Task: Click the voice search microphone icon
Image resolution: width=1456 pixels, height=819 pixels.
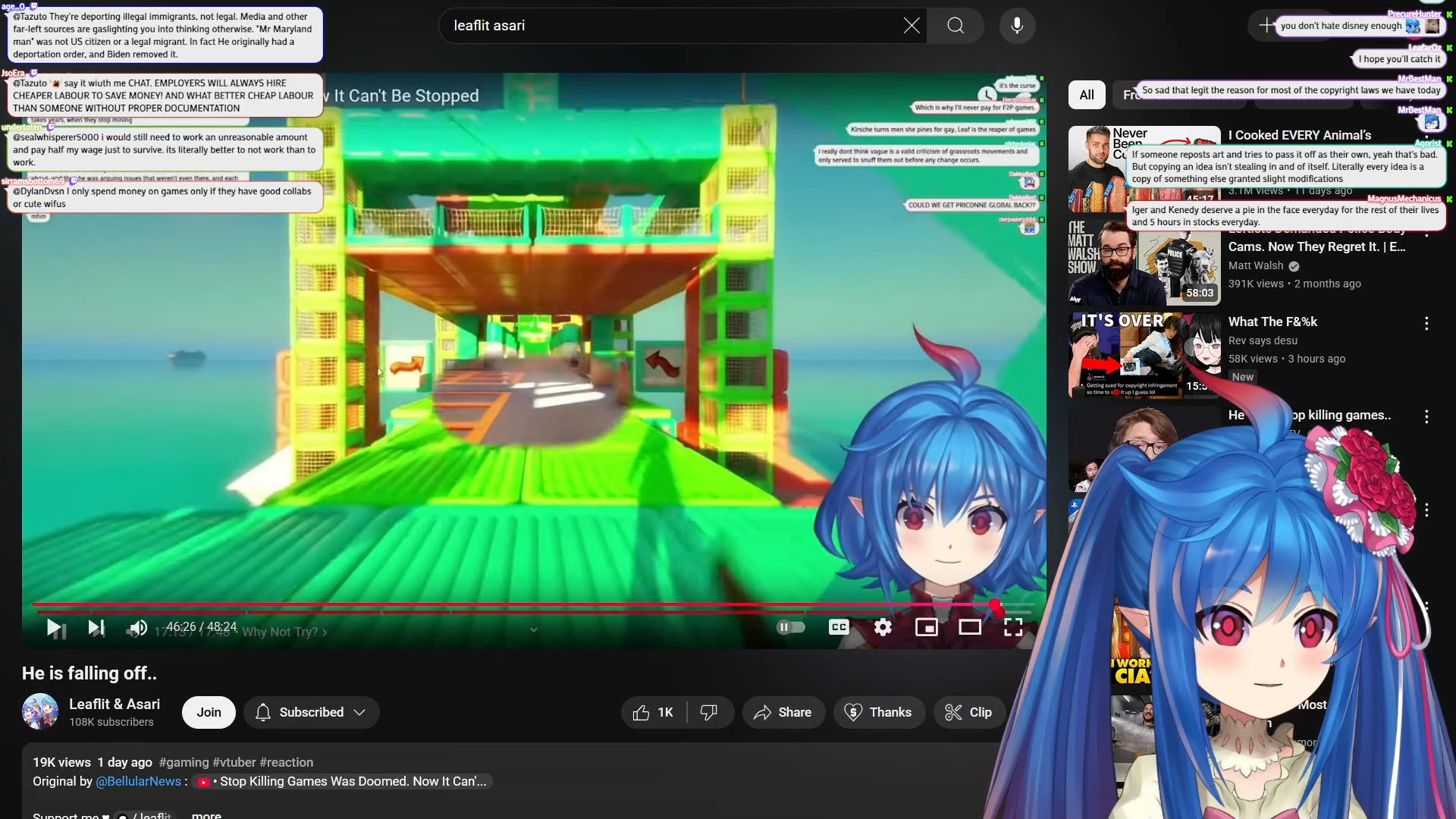Action: pyautogui.click(x=1017, y=26)
